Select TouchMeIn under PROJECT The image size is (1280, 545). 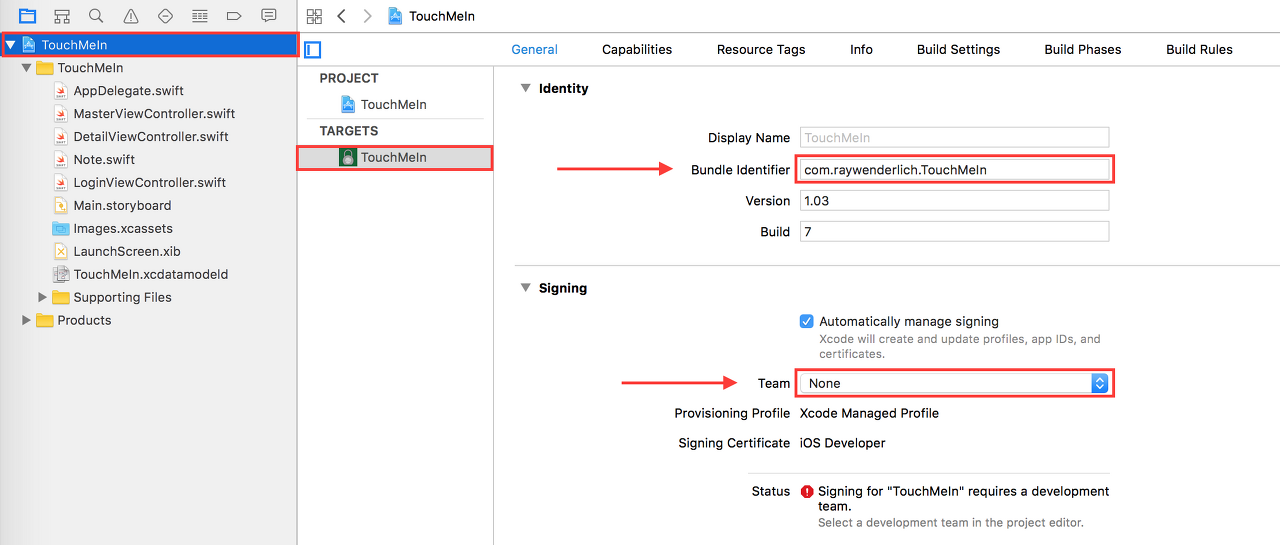click(x=394, y=104)
